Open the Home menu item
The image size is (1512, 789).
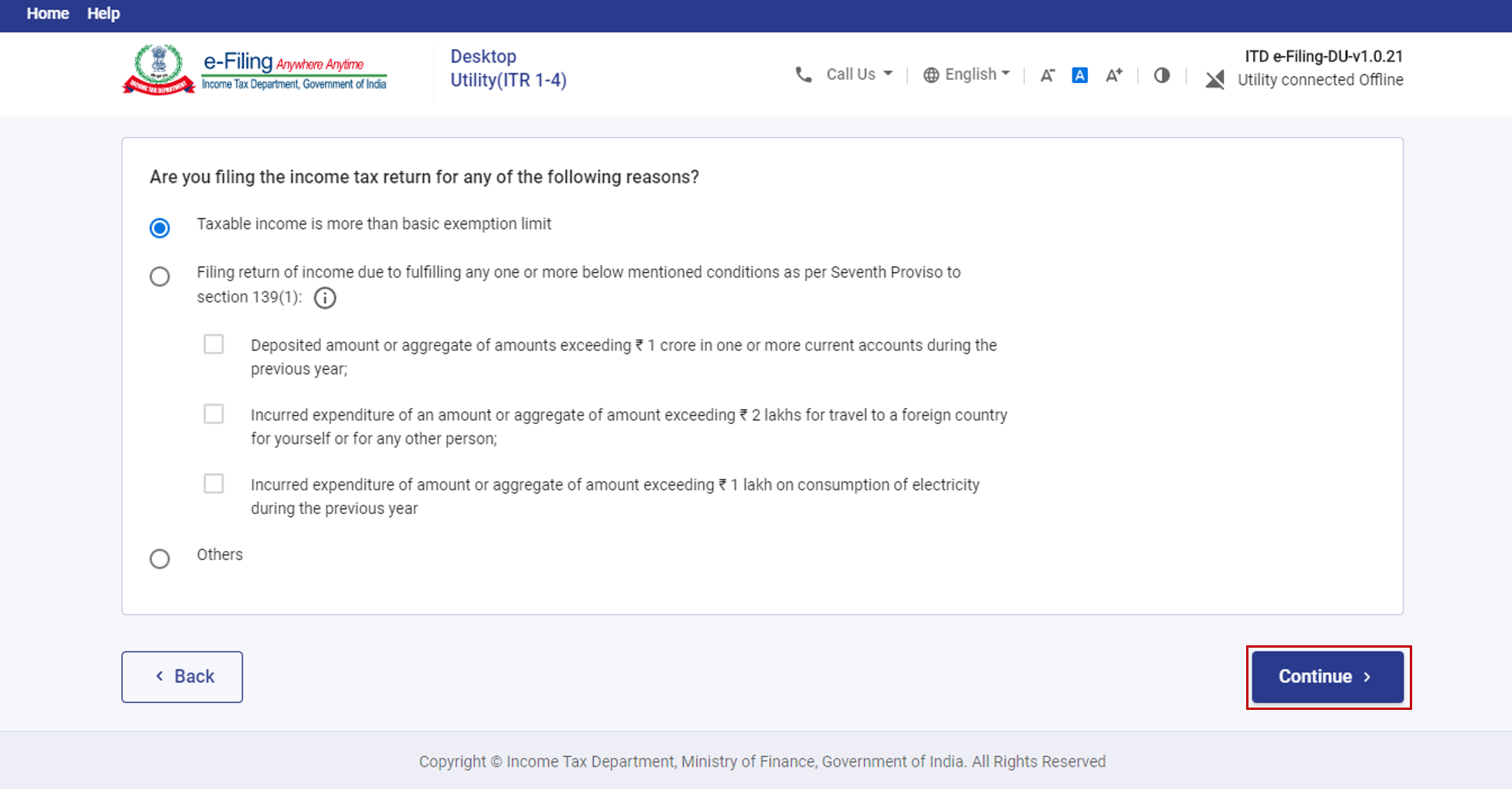tap(48, 14)
